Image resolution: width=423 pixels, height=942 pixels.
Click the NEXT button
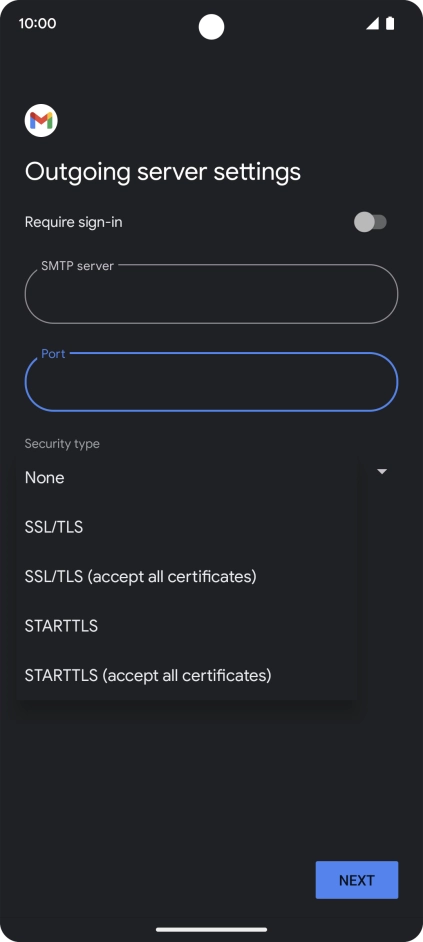point(357,880)
